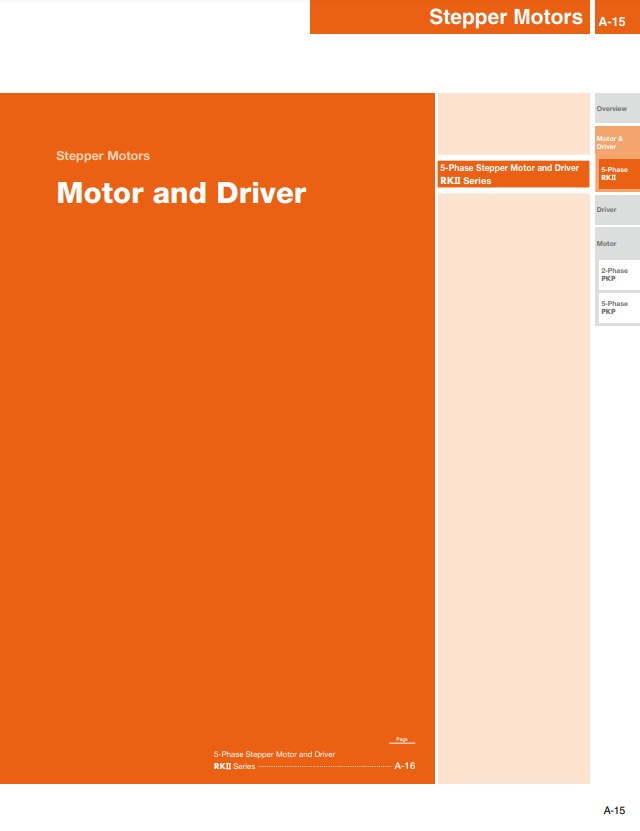Click the A-15 footer page number
This screenshot has width=640, height=831.
[x=615, y=810]
